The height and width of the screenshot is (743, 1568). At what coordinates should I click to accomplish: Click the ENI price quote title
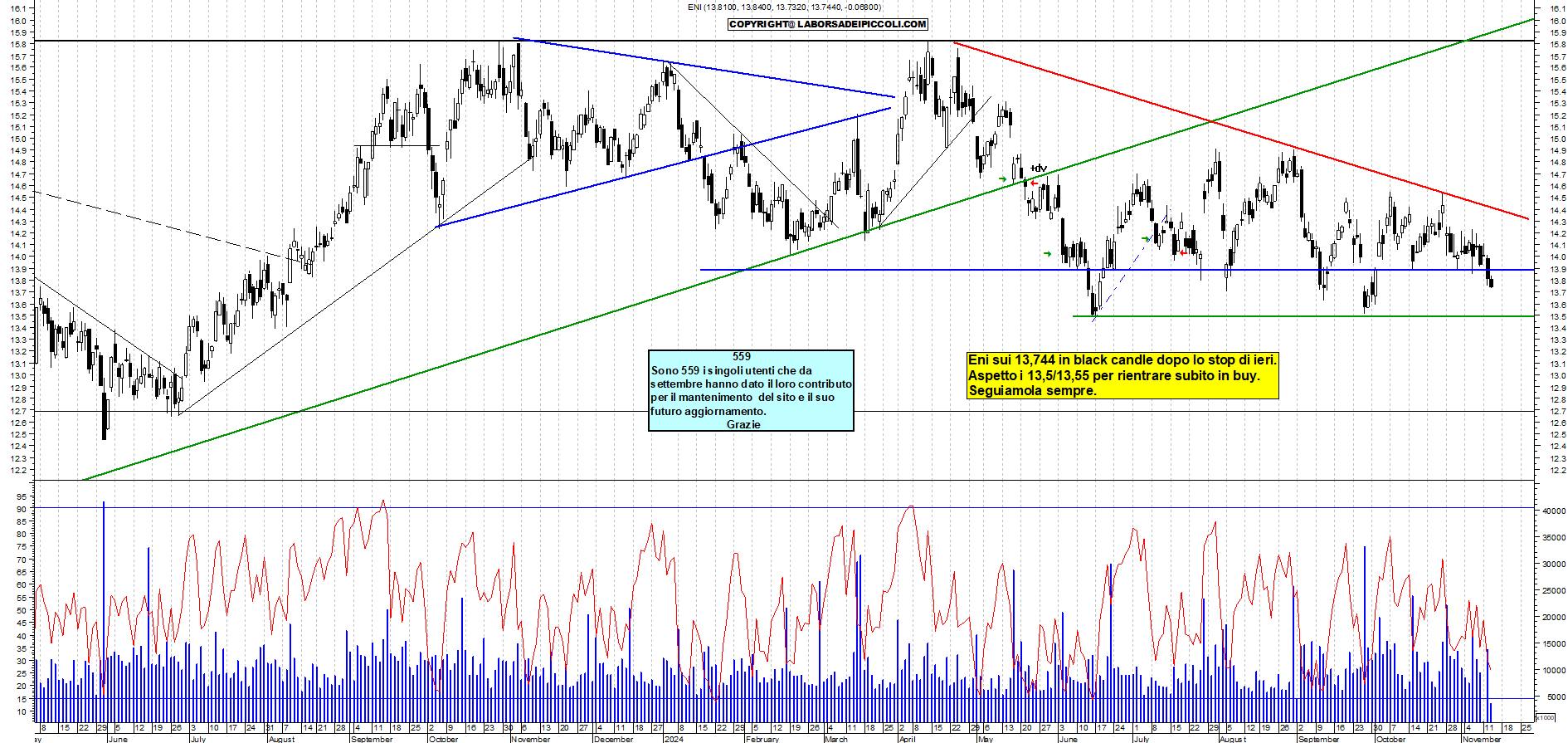click(784, 7)
